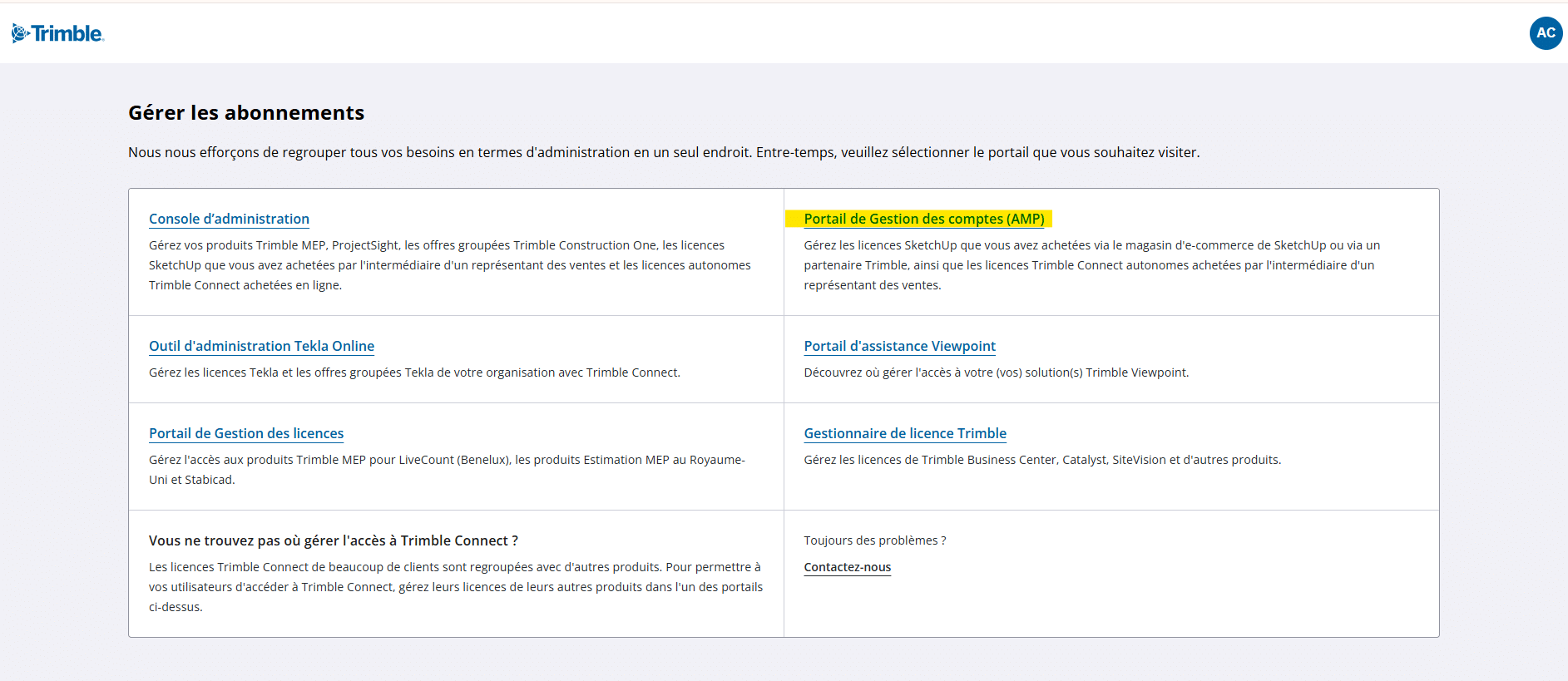Go to Outil d'administration Tekla Online
The width and height of the screenshot is (1568, 681).
[261, 346]
